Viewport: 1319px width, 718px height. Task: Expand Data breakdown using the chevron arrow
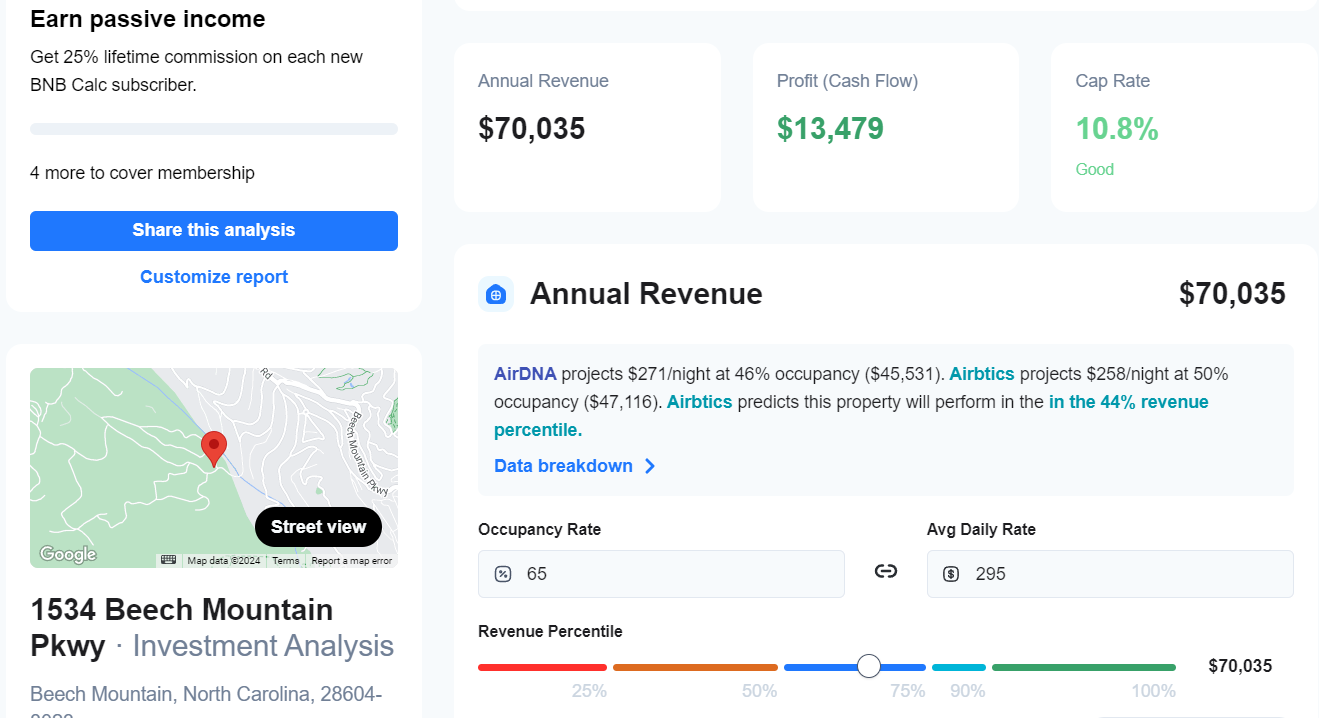(x=650, y=466)
